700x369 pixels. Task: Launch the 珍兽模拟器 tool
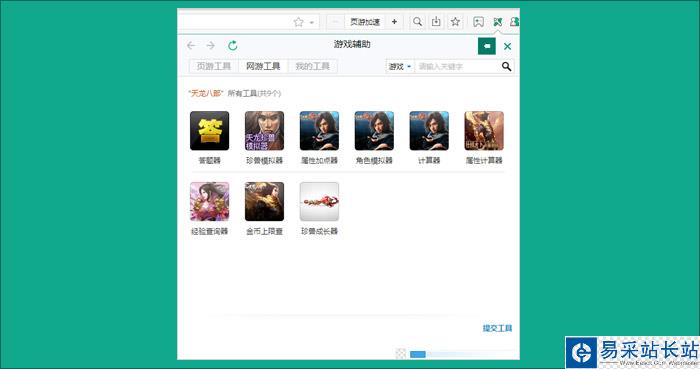264,131
